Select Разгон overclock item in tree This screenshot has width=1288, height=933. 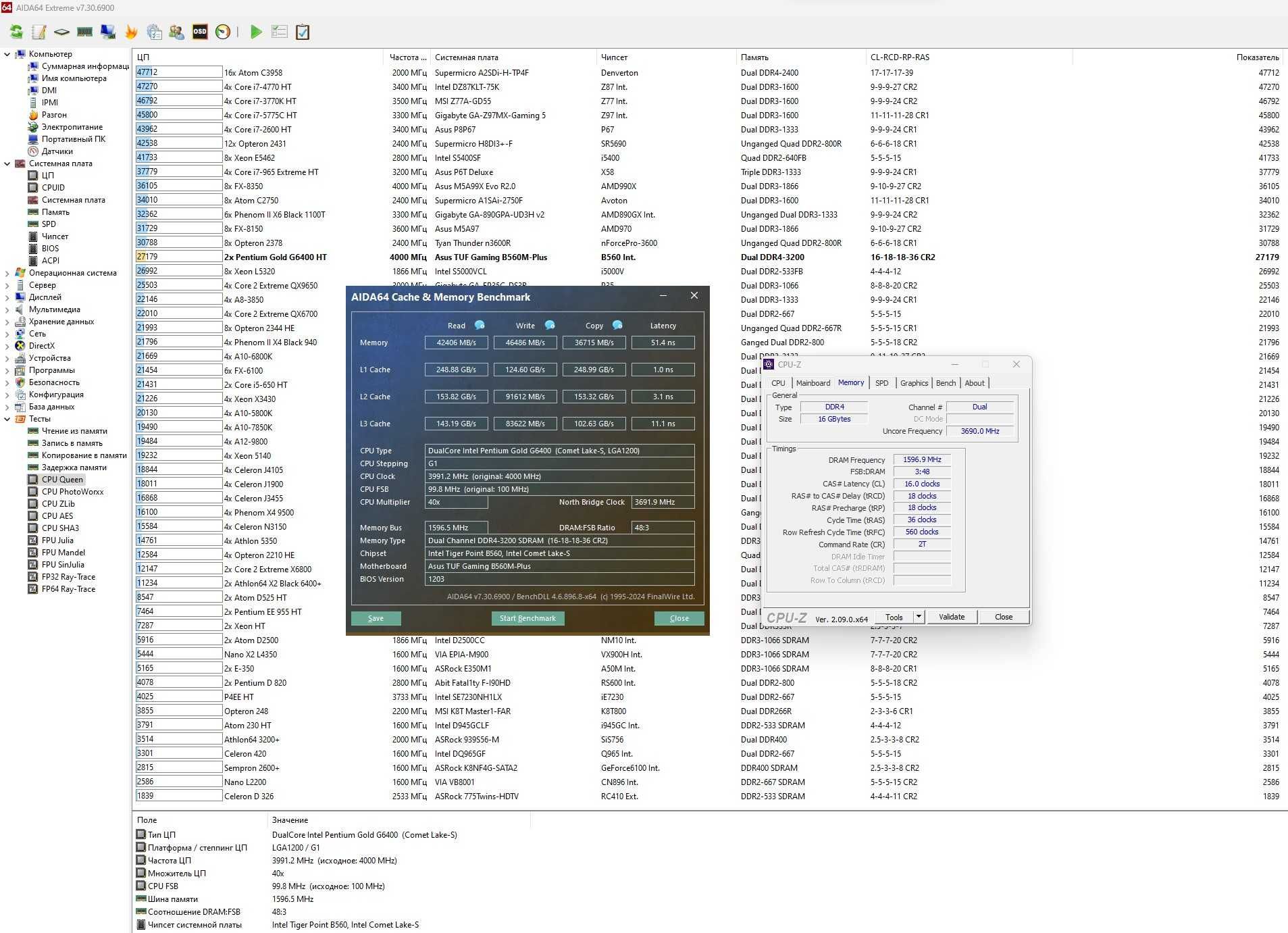pyautogui.click(x=54, y=115)
